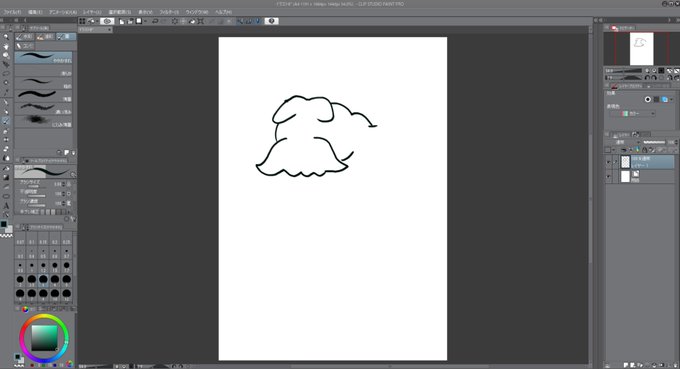Select the Operation object tool

coord(6,55)
